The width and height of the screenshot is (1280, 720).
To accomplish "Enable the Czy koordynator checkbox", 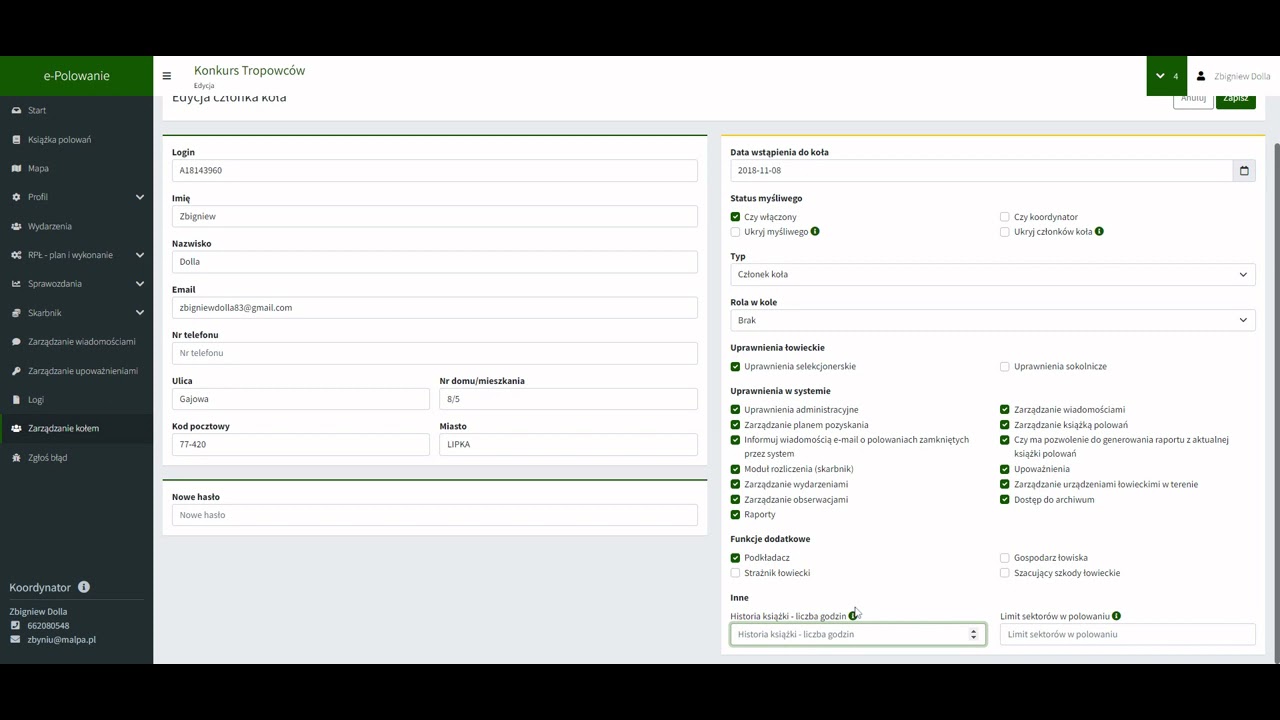I will 1005,217.
